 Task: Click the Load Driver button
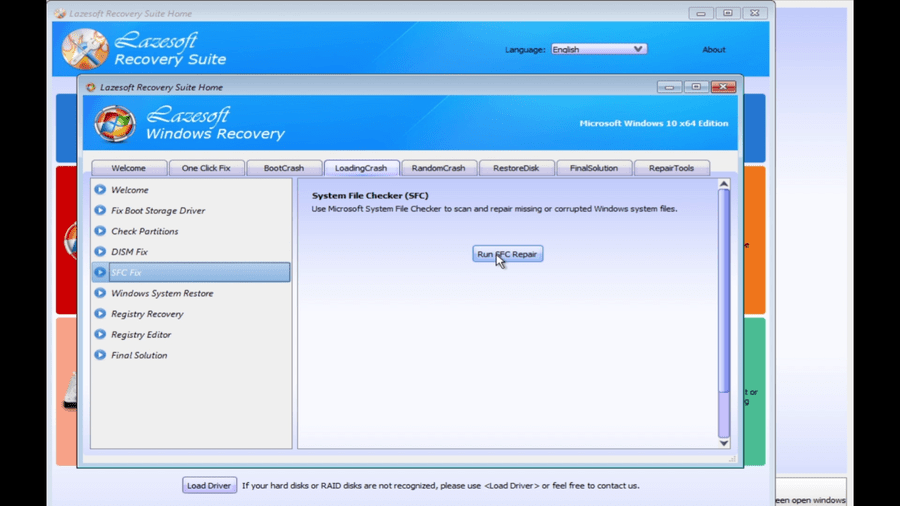coord(209,485)
